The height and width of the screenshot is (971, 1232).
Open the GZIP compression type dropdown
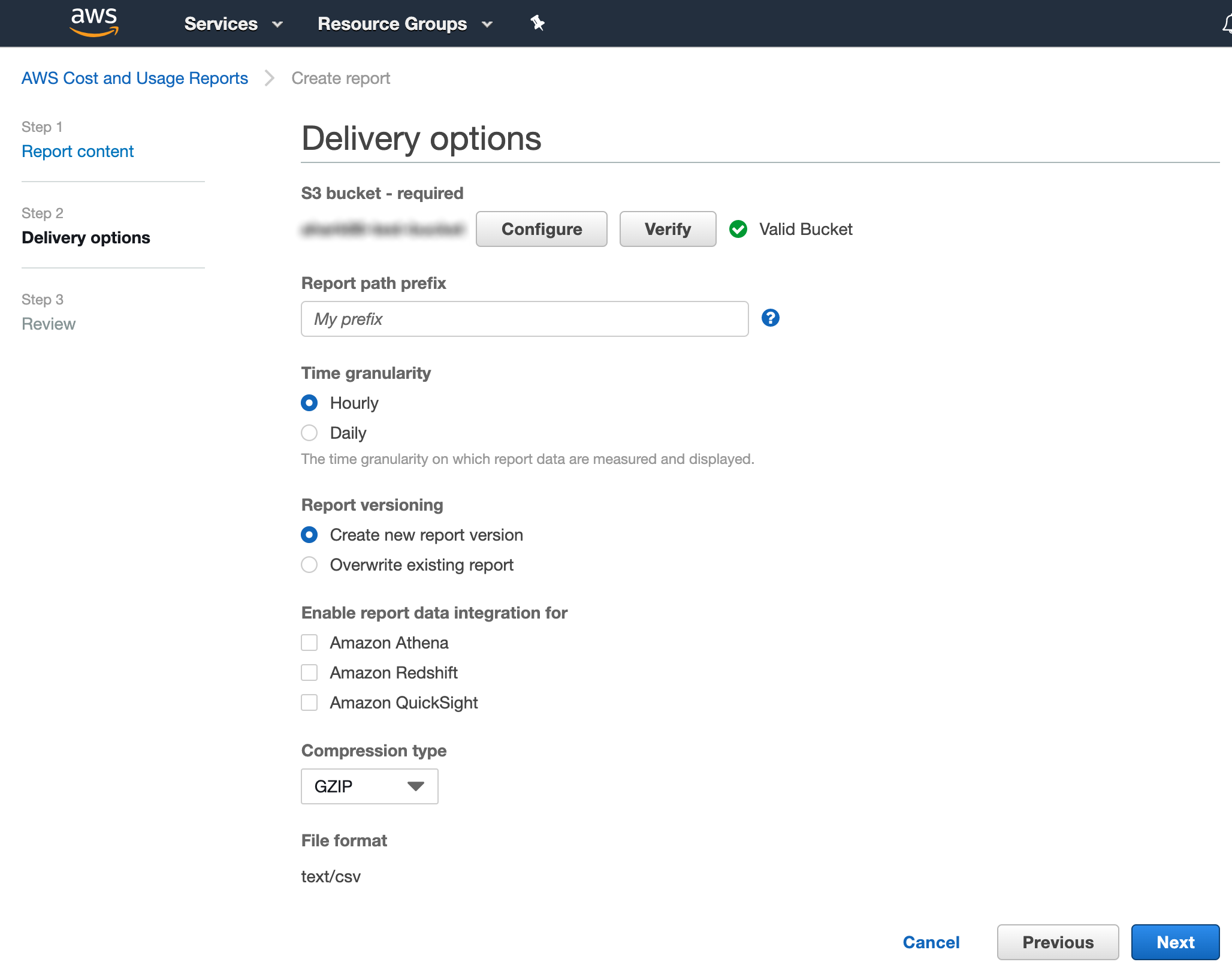coord(369,786)
